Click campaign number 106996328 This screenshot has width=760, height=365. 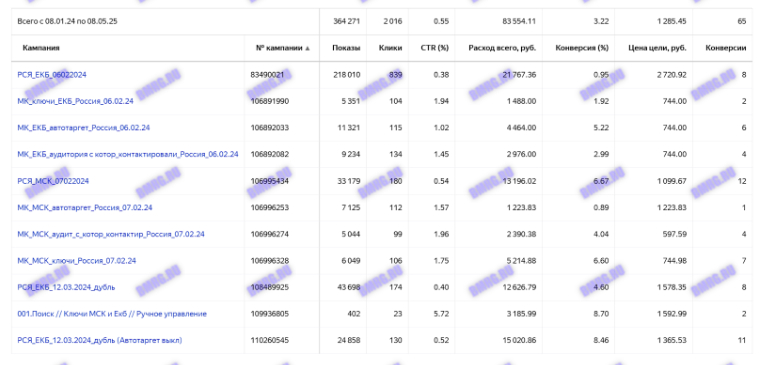pos(269,261)
